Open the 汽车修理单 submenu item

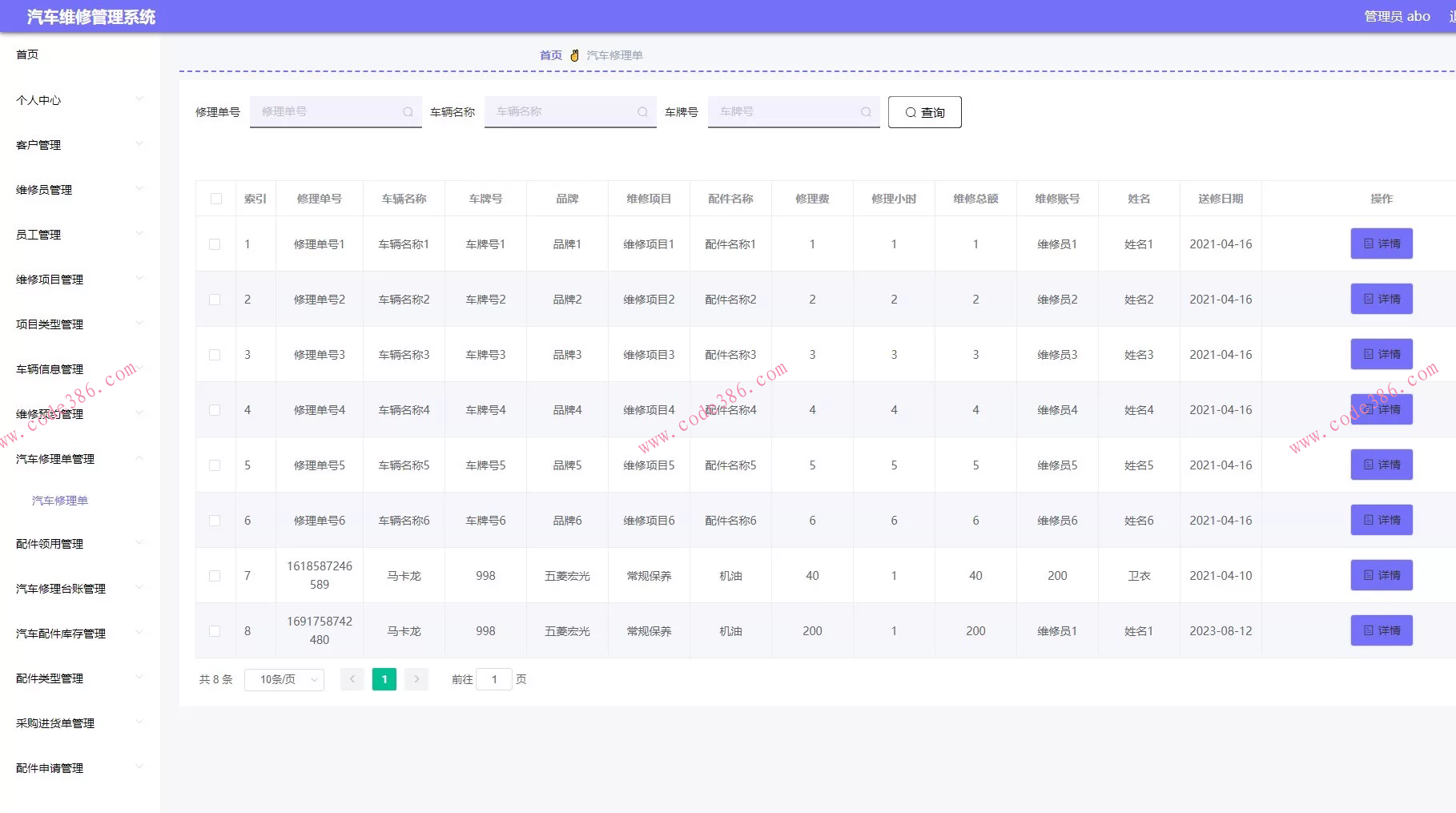point(60,501)
